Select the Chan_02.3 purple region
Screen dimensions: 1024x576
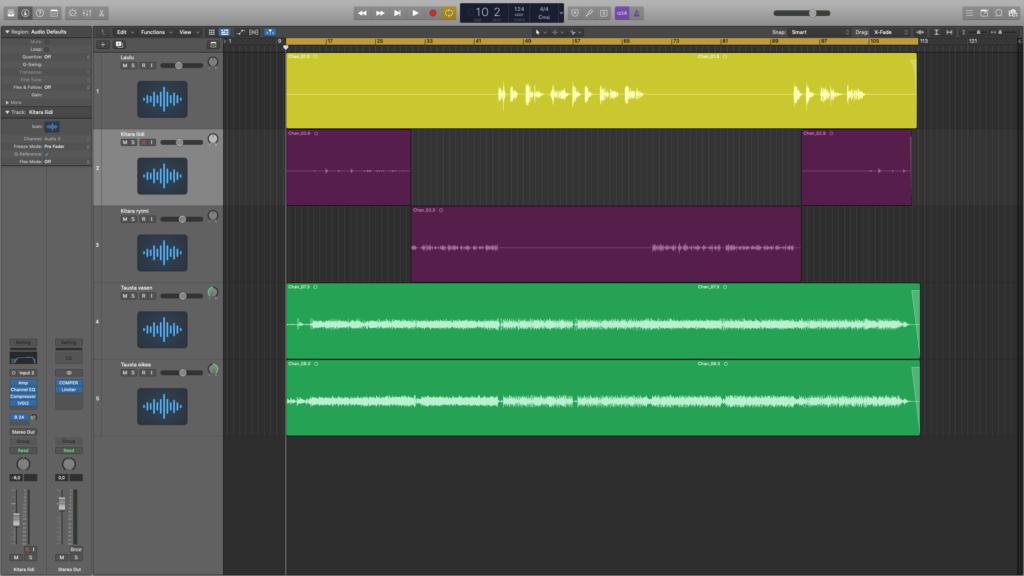pyautogui.click(x=606, y=244)
